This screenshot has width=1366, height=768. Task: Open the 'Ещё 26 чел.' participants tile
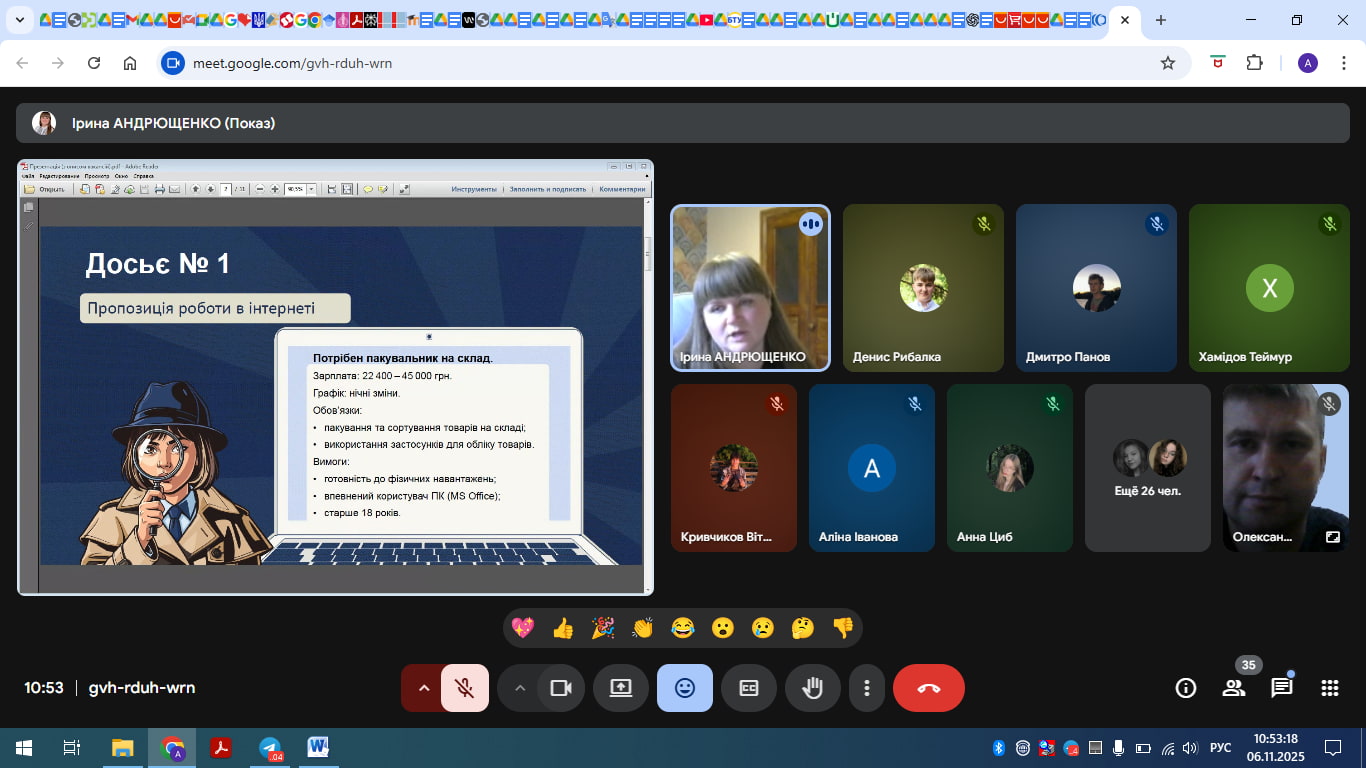[x=1148, y=468]
